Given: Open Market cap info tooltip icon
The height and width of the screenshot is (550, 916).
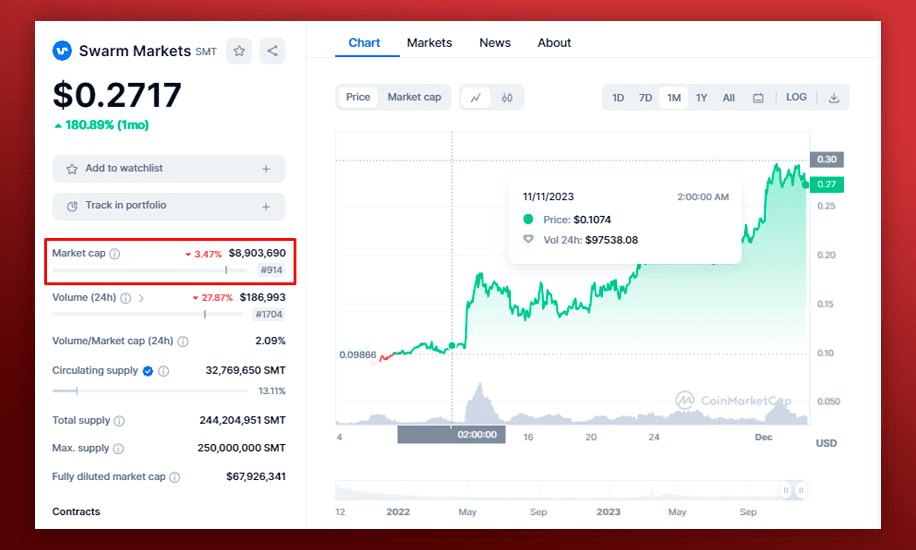Looking at the screenshot, I should pos(115,254).
